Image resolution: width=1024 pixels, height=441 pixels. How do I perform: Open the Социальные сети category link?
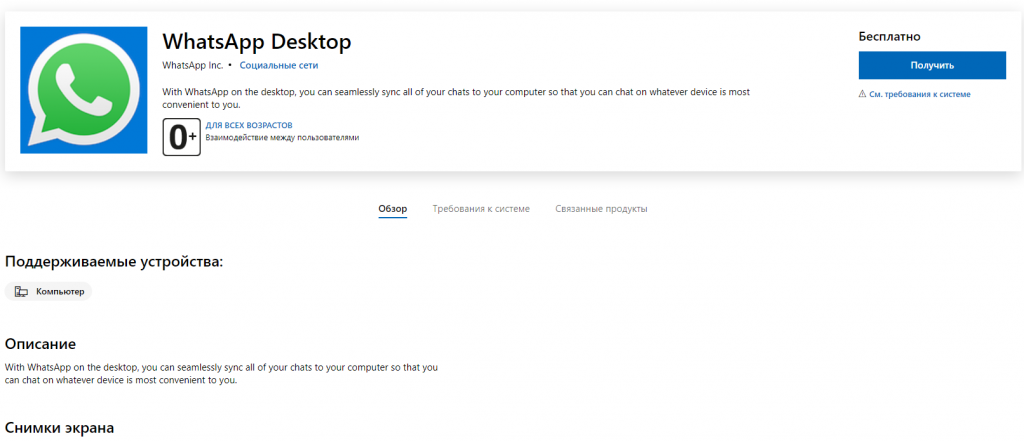coord(279,65)
